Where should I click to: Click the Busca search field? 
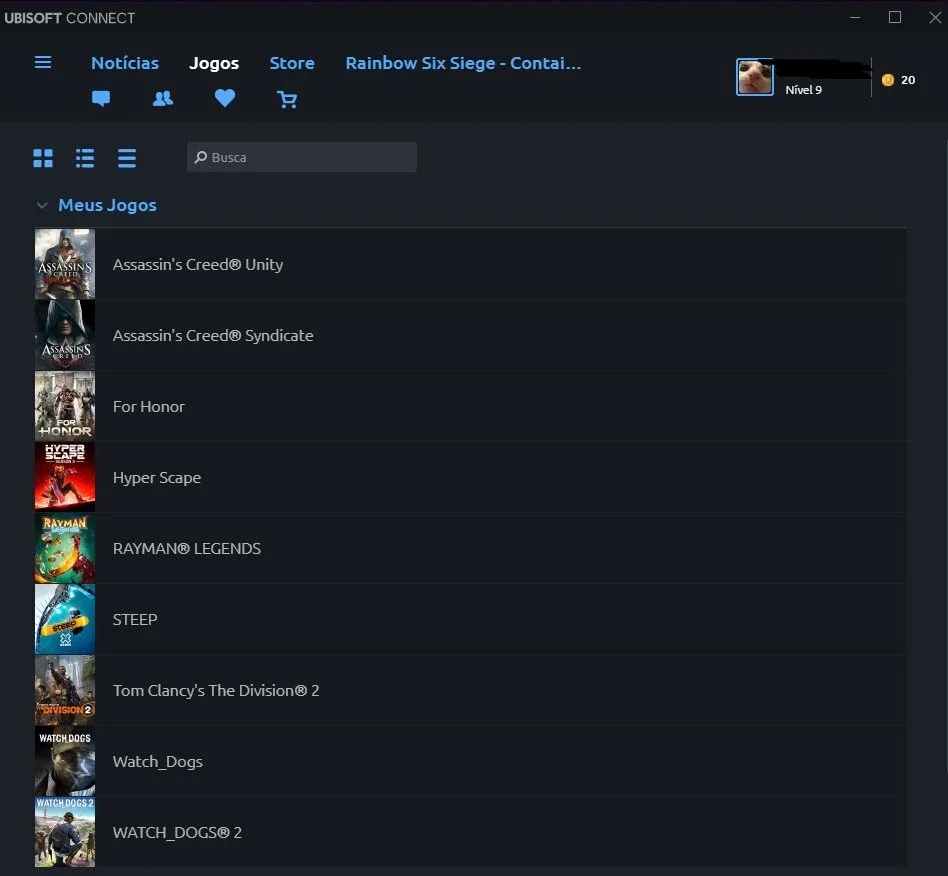[x=302, y=157]
